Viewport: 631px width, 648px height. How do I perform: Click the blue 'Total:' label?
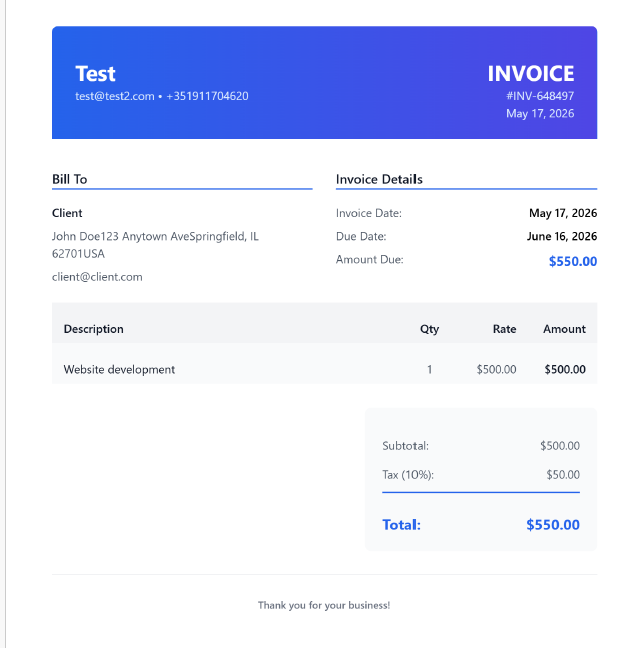click(401, 525)
